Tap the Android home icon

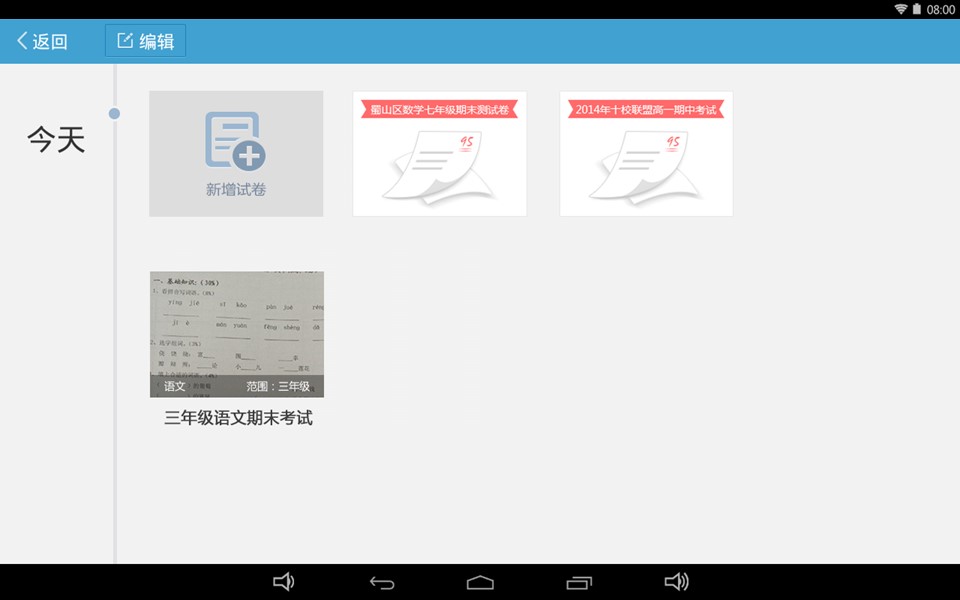480,582
